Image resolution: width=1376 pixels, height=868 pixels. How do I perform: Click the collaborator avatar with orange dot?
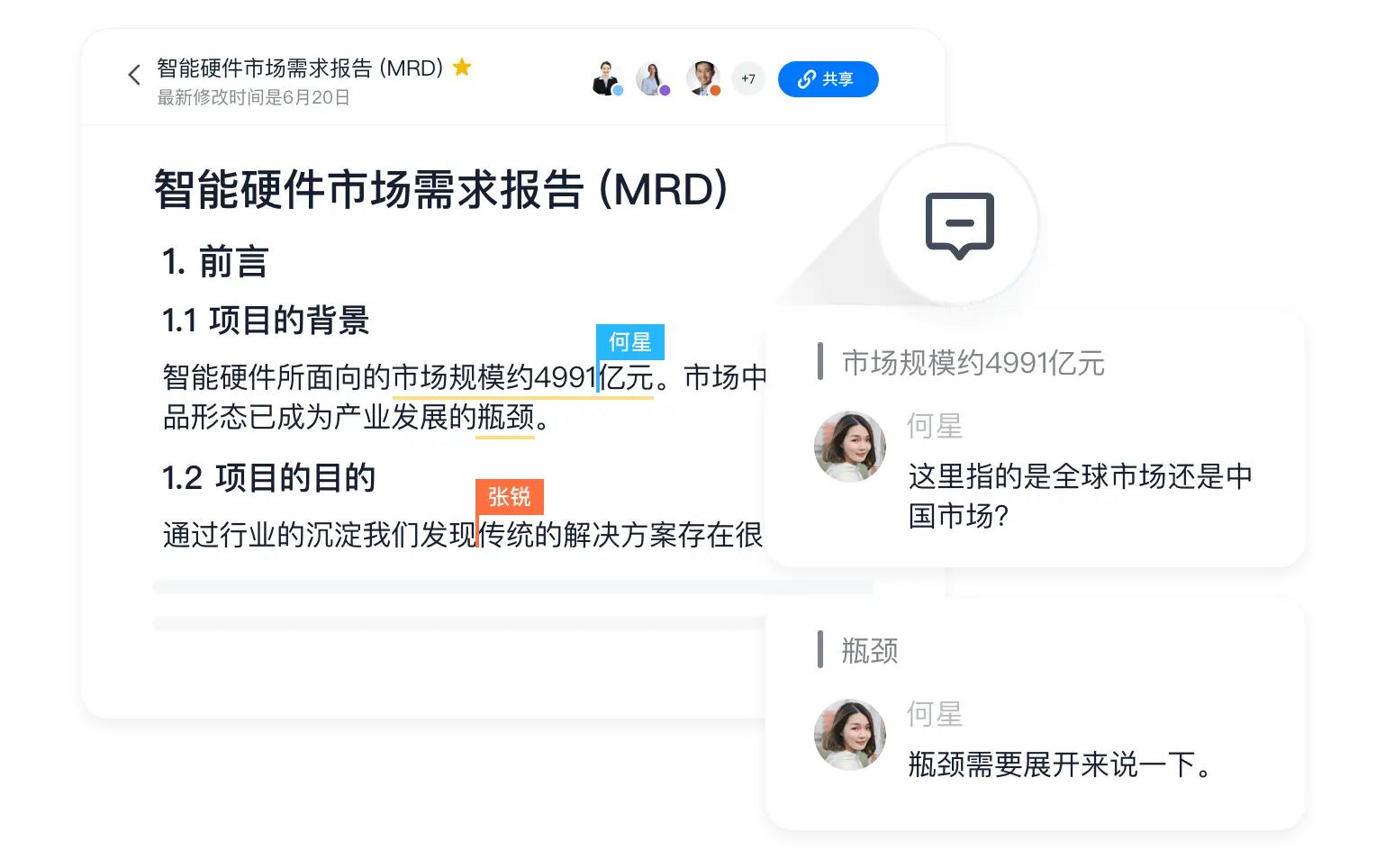click(703, 78)
